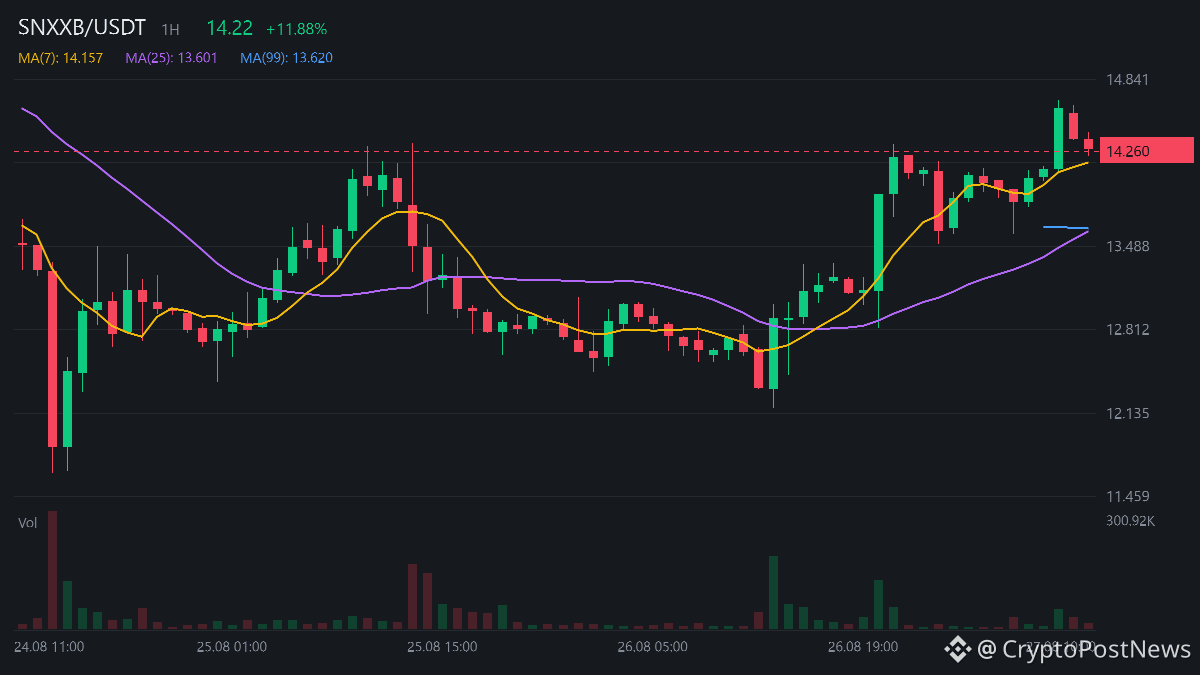Click the 300.92K volume scale value
Viewport: 1200px width, 675px height.
[1131, 521]
